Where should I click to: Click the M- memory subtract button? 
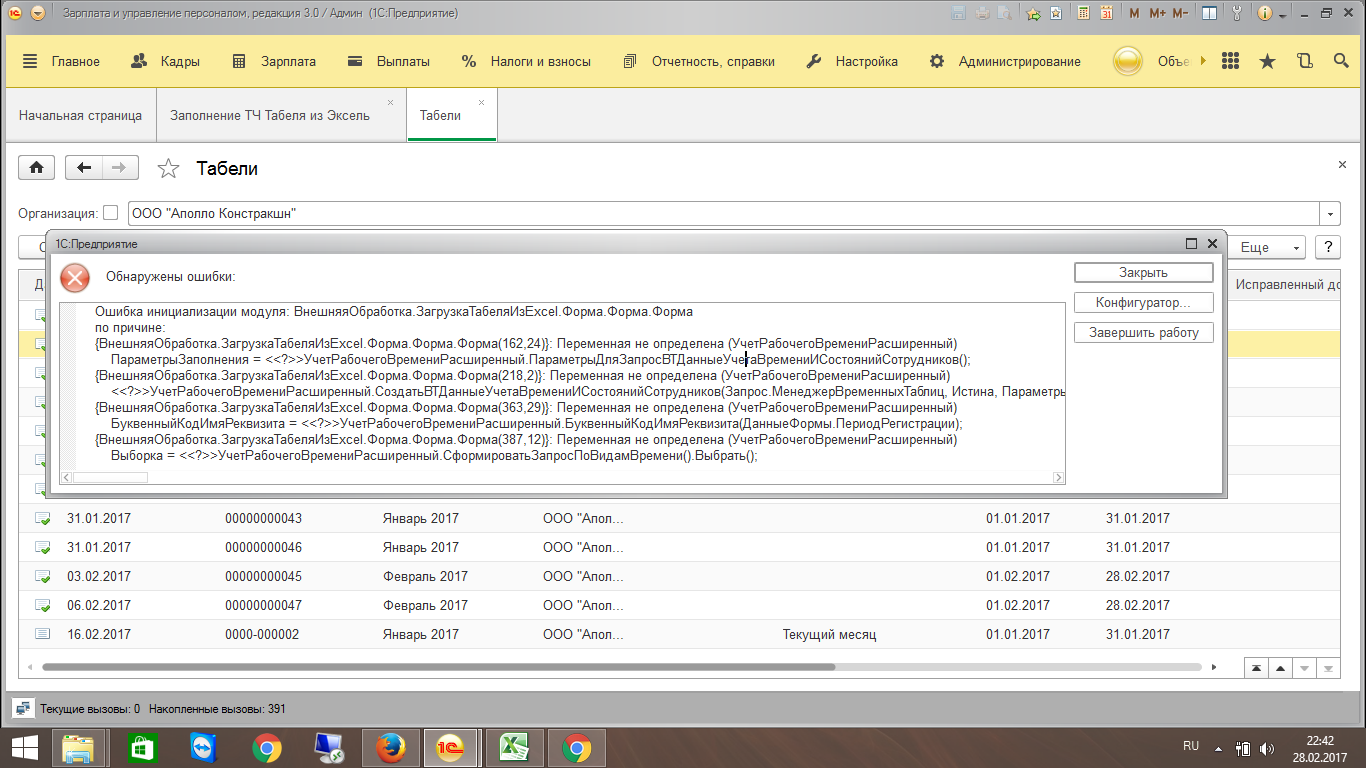(1181, 14)
